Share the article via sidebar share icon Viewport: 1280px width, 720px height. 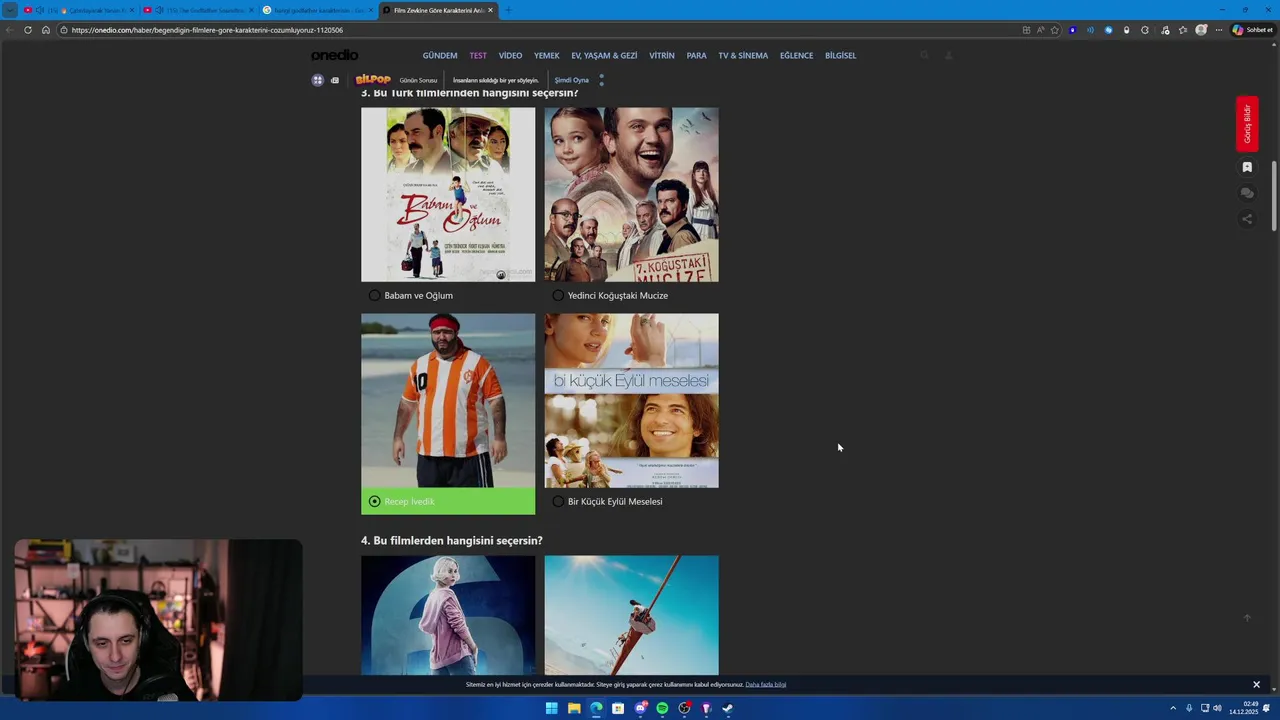tap(1247, 219)
